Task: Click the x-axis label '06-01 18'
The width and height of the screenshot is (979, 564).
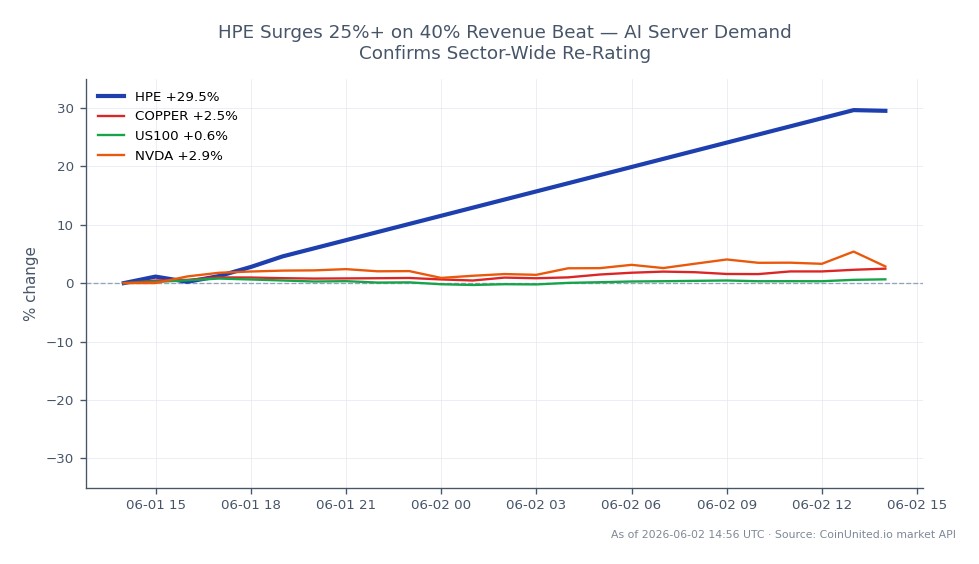Action: [x=251, y=505]
